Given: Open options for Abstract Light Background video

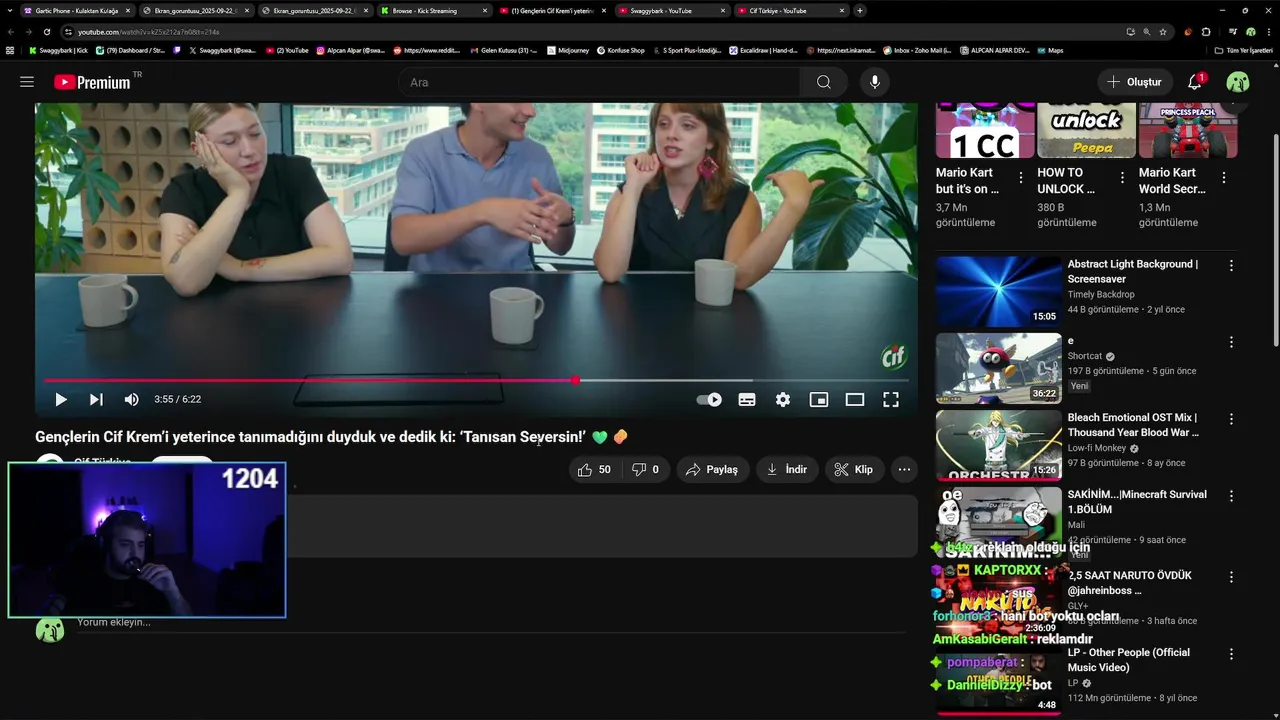Looking at the screenshot, I should click(1231, 266).
